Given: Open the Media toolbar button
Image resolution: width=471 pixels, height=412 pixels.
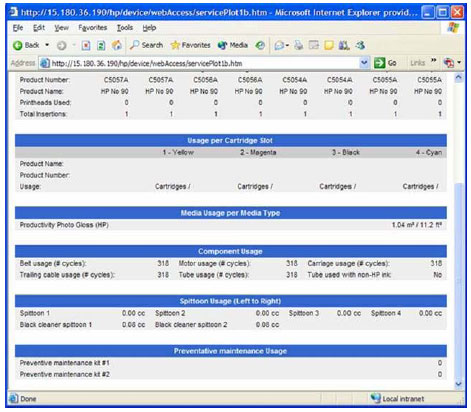Looking at the screenshot, I should point(233,45).
